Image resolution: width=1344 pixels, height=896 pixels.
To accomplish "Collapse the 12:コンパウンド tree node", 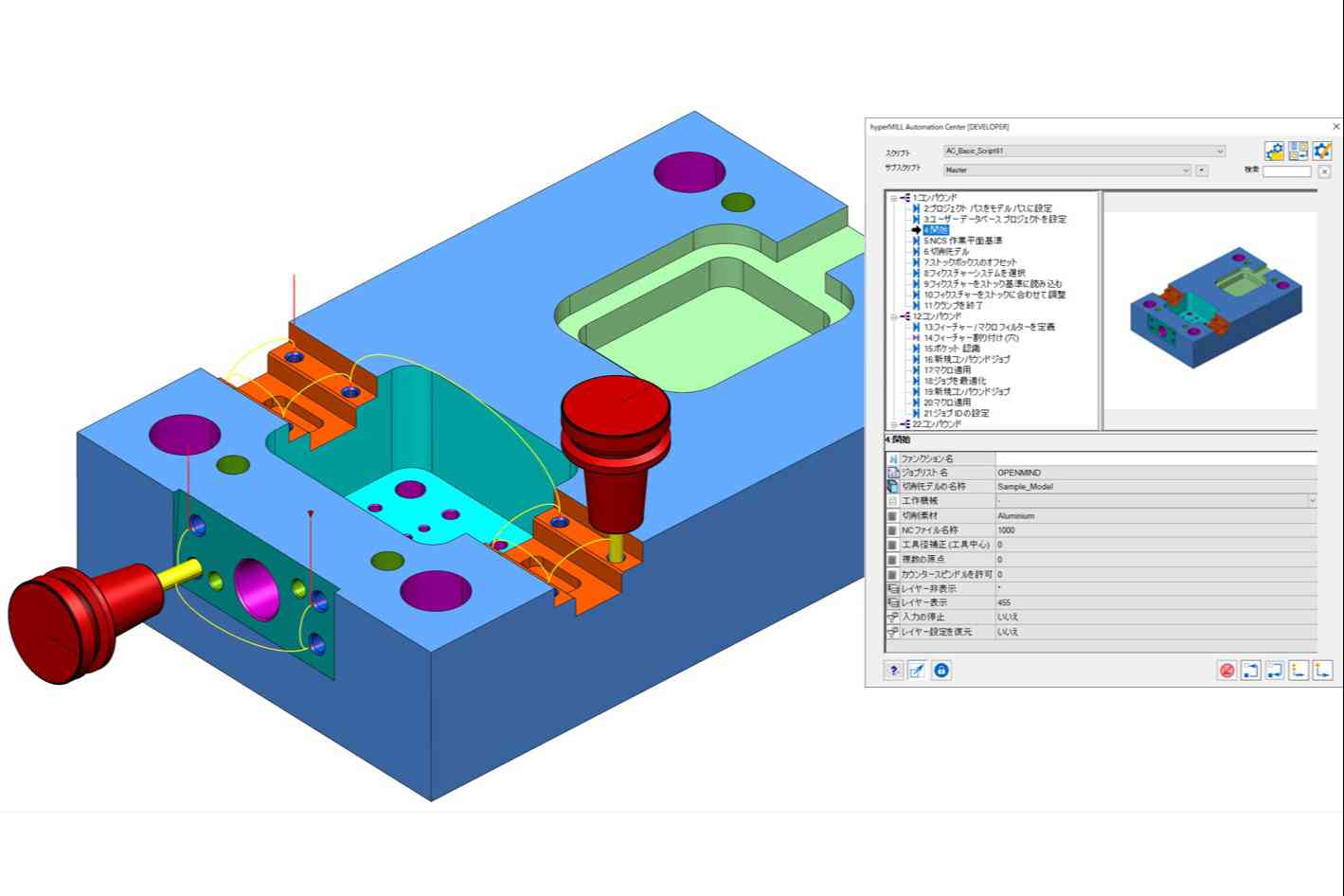I will [893, 316].
